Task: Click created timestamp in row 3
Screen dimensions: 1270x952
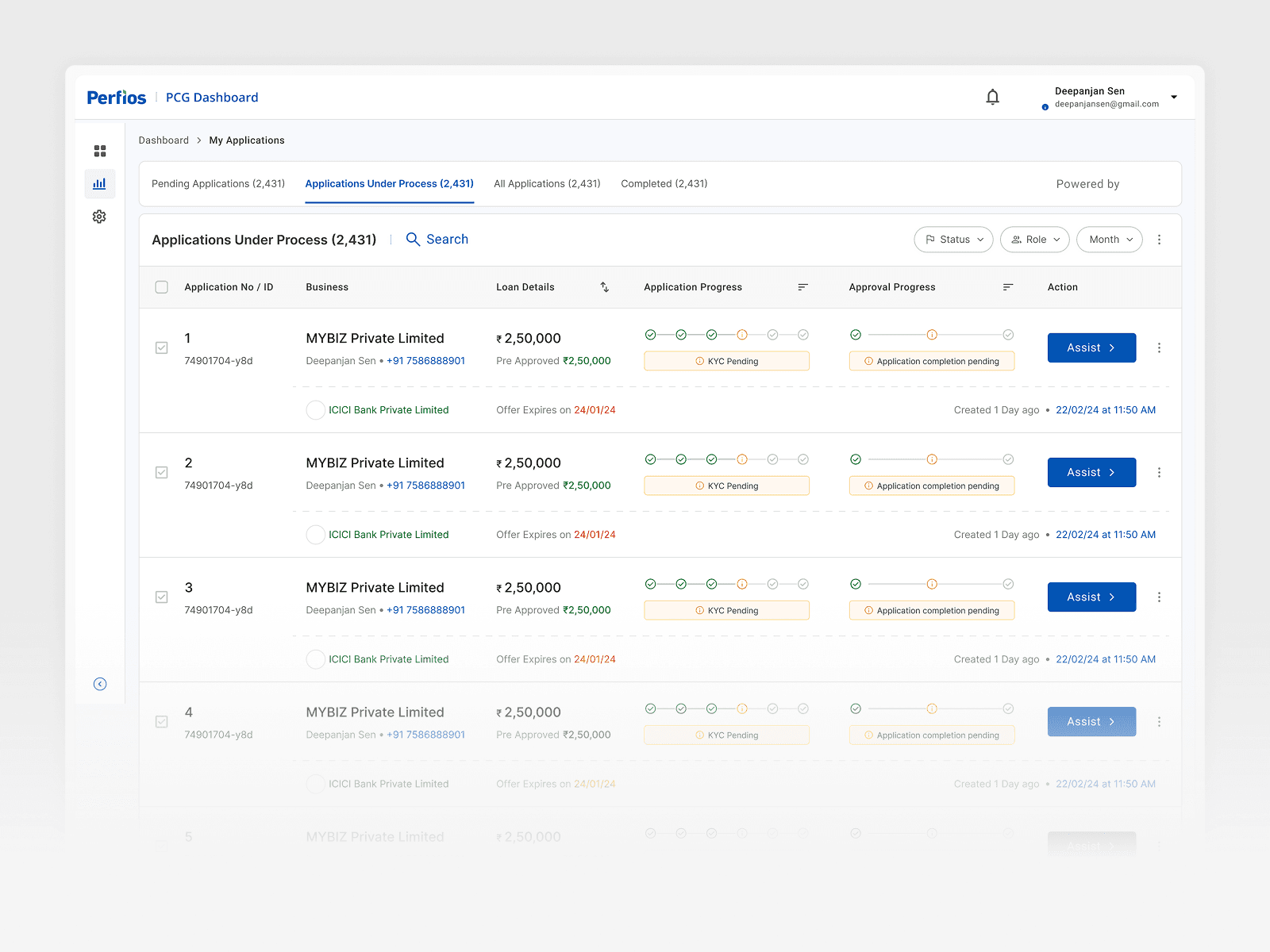Action: coord(1106,659)
